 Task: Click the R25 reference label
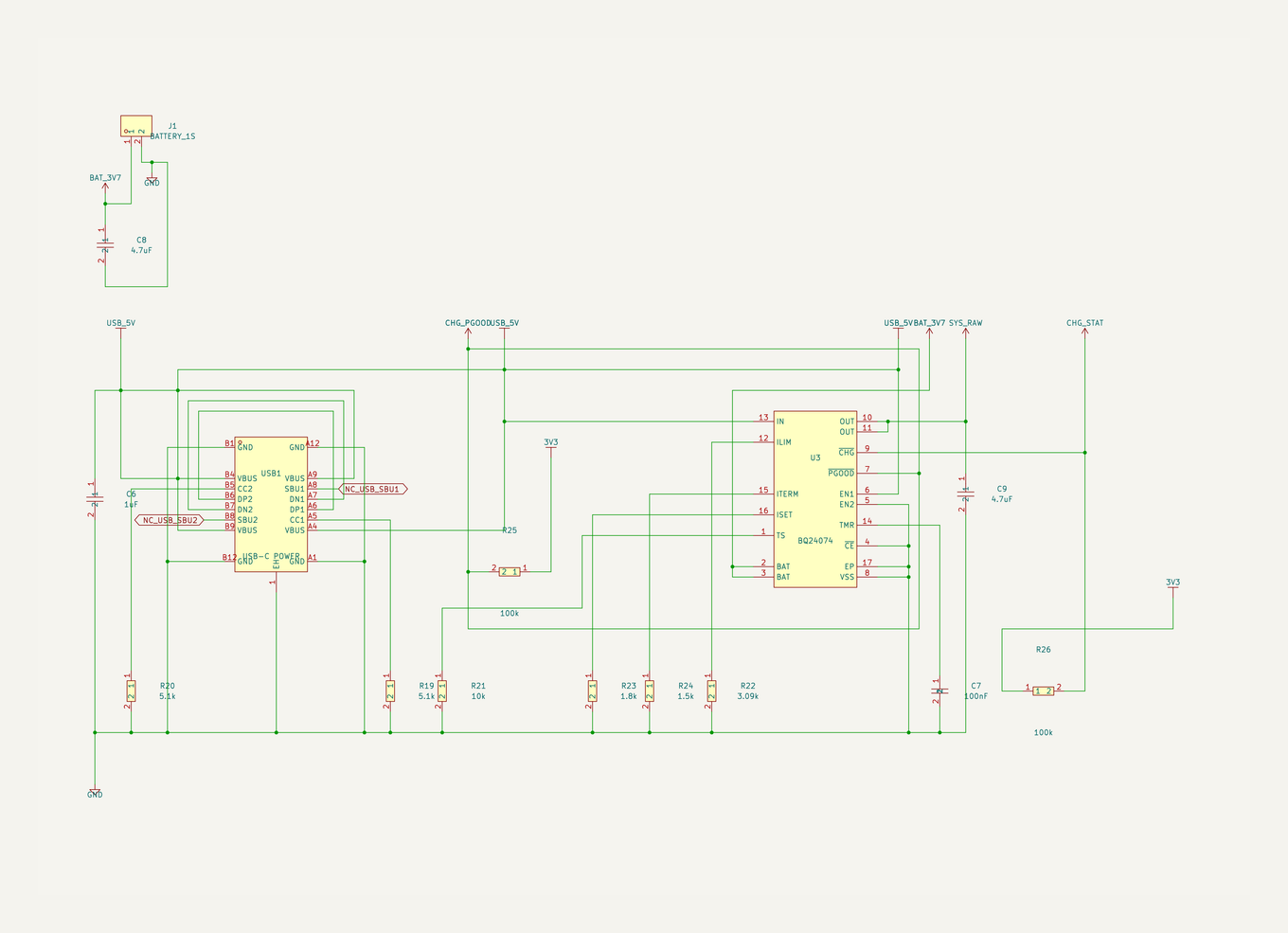click(x=510, y=530)
